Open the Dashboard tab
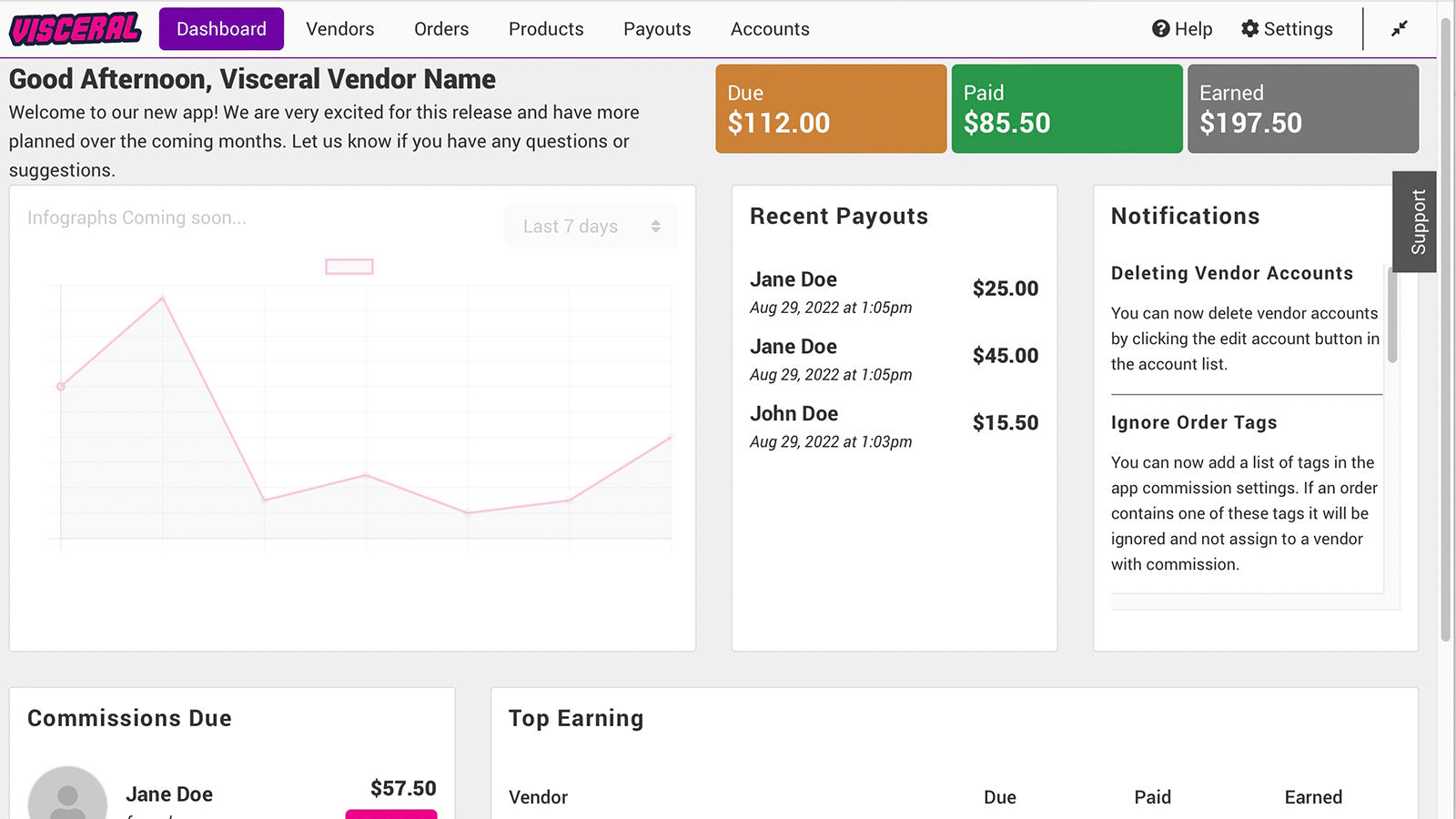1456x819 pixels. (221, 29)
